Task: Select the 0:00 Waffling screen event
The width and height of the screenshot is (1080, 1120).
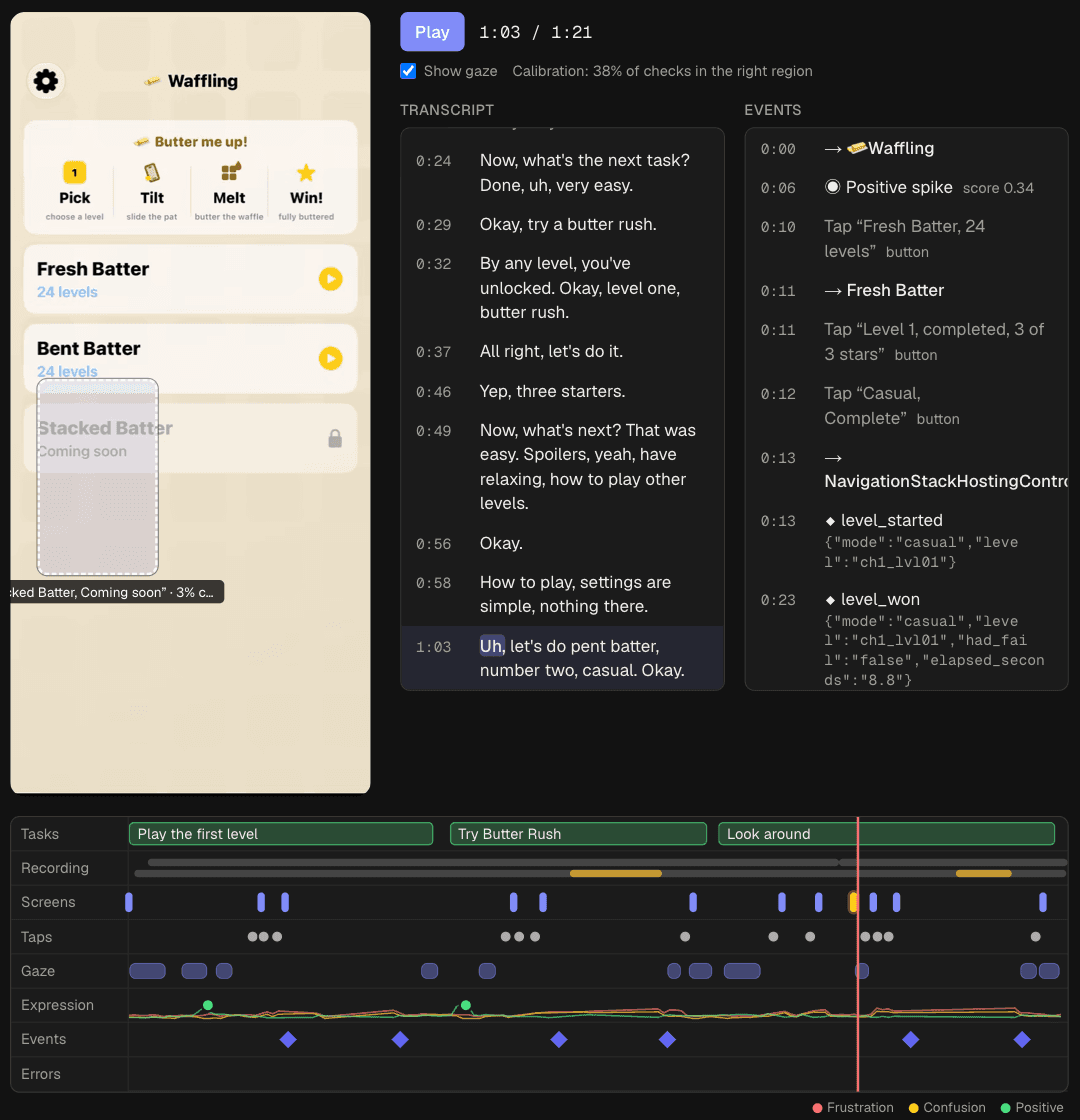Action: pyautogui.click(x=906, y=149)
